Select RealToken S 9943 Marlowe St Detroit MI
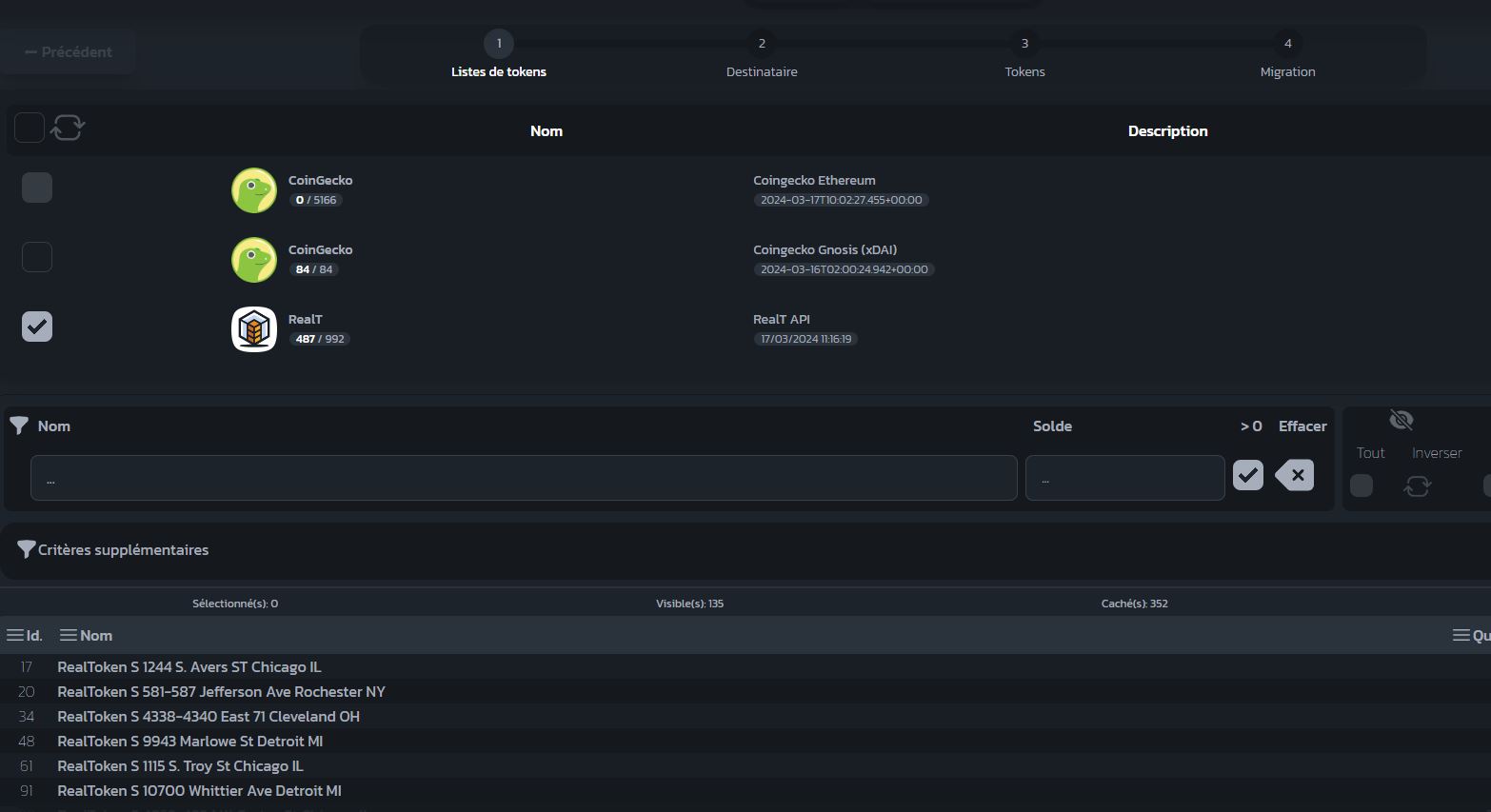Screen dimensions: 1491x812 pos(189,741)
